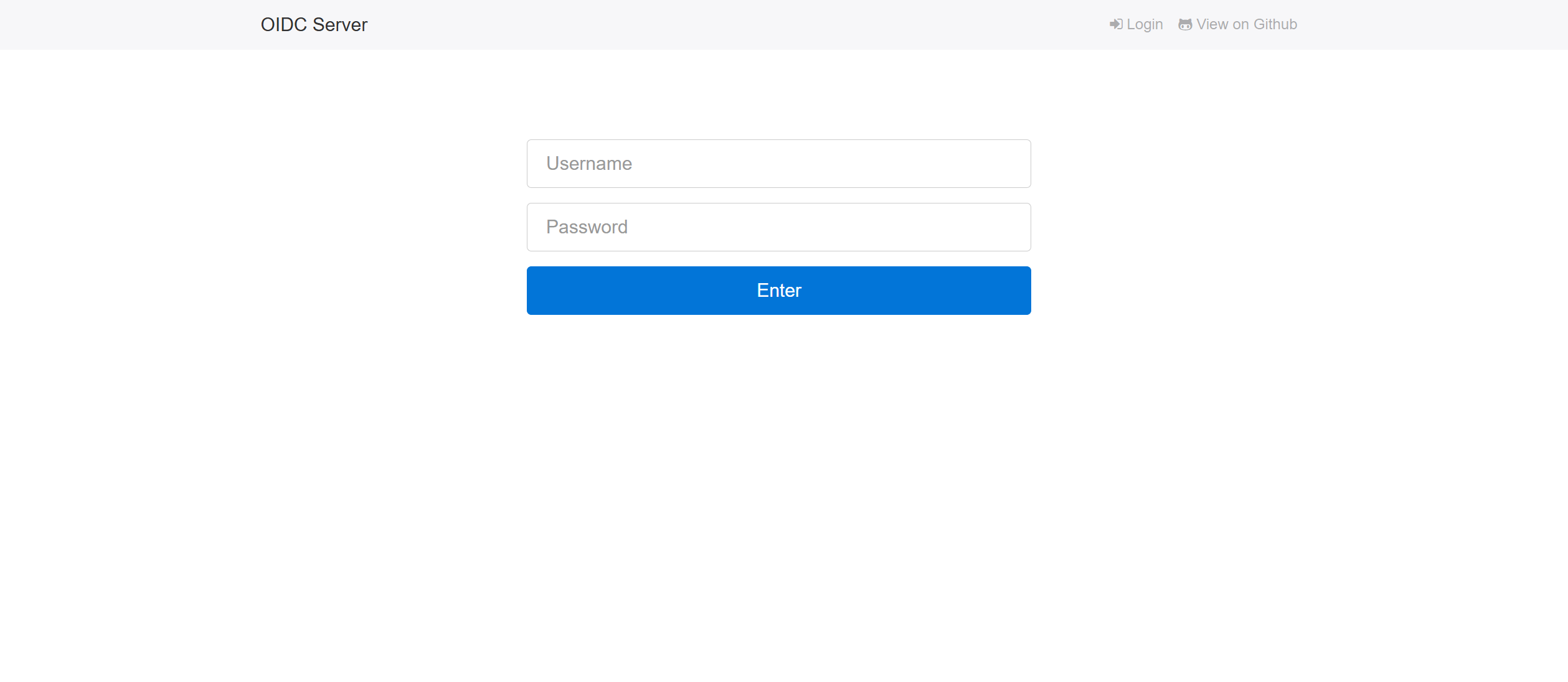Click the OIDC text in the header
This screenshot has height=682, width=1568.
tap(284, 25)
